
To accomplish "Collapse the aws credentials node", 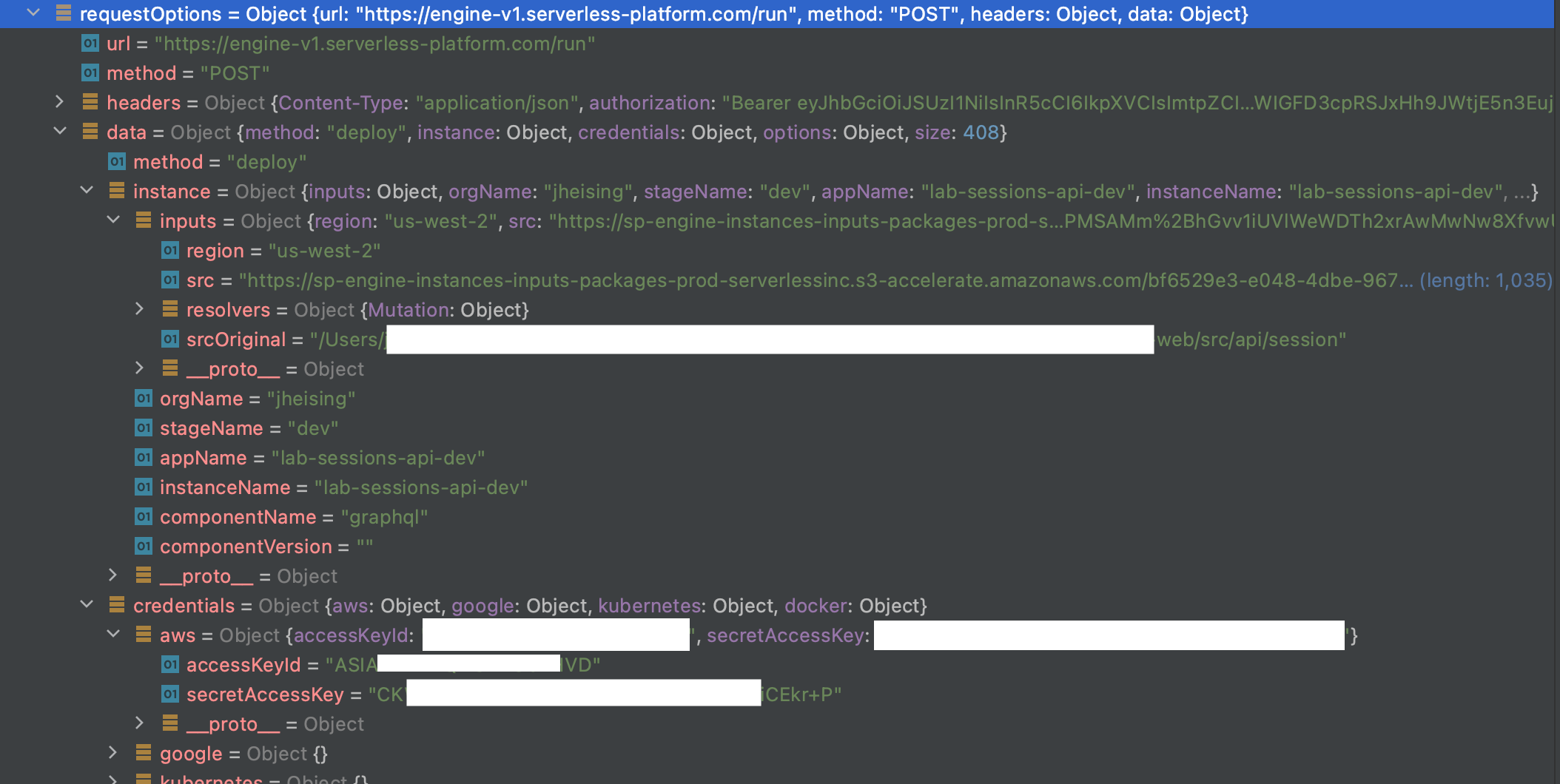I will tap(113, 635).
